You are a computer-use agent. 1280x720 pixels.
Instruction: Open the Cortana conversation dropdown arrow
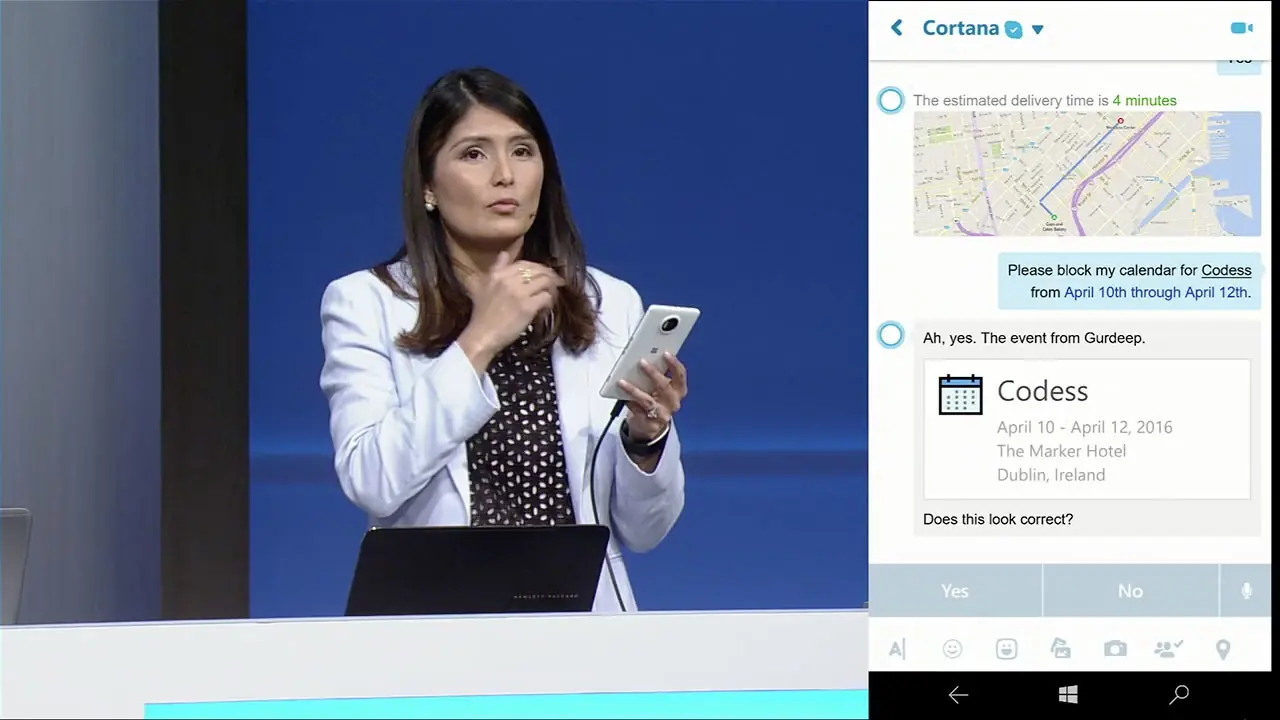click(1037, 30)
